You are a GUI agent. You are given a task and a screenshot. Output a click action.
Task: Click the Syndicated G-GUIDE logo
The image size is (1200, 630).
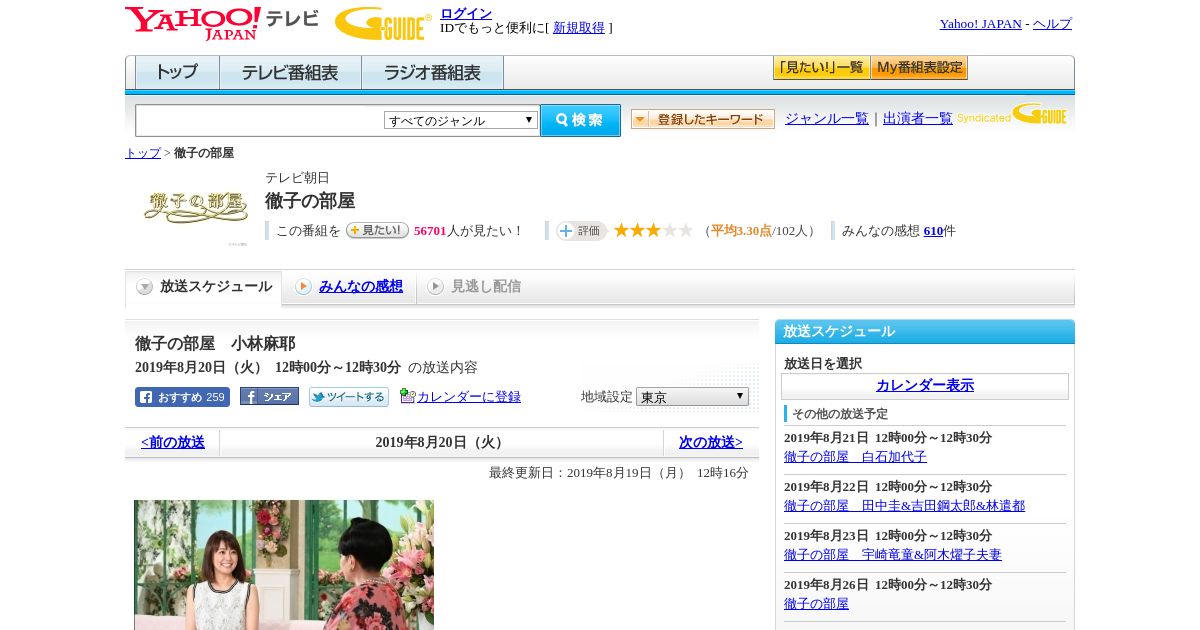1011,115
